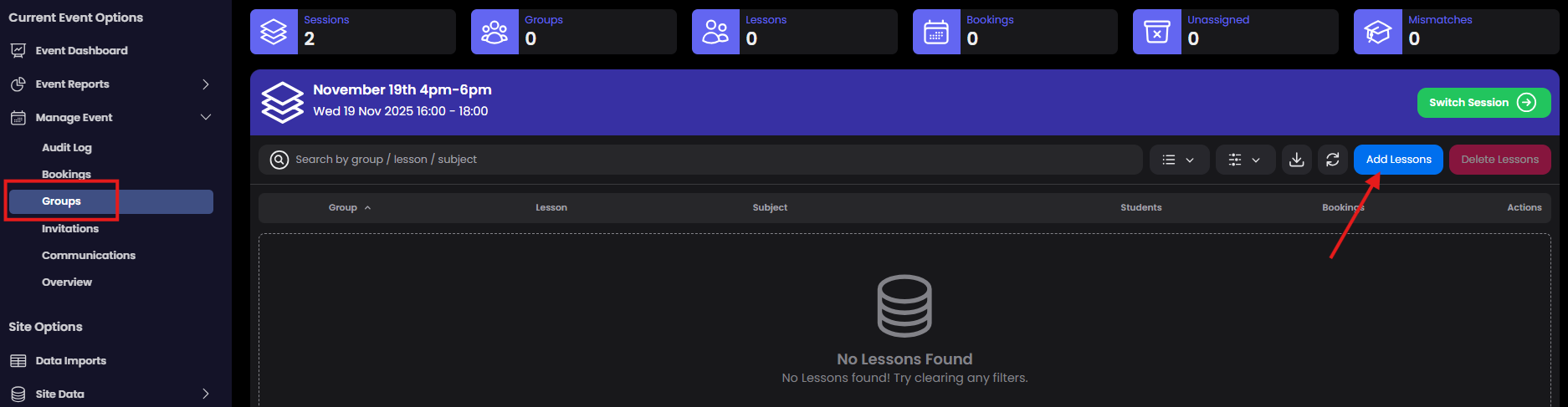Click the Sessions count value 2
This screenshot has width=1568, height=407.
pyautogui.click(x=310, y=38)
